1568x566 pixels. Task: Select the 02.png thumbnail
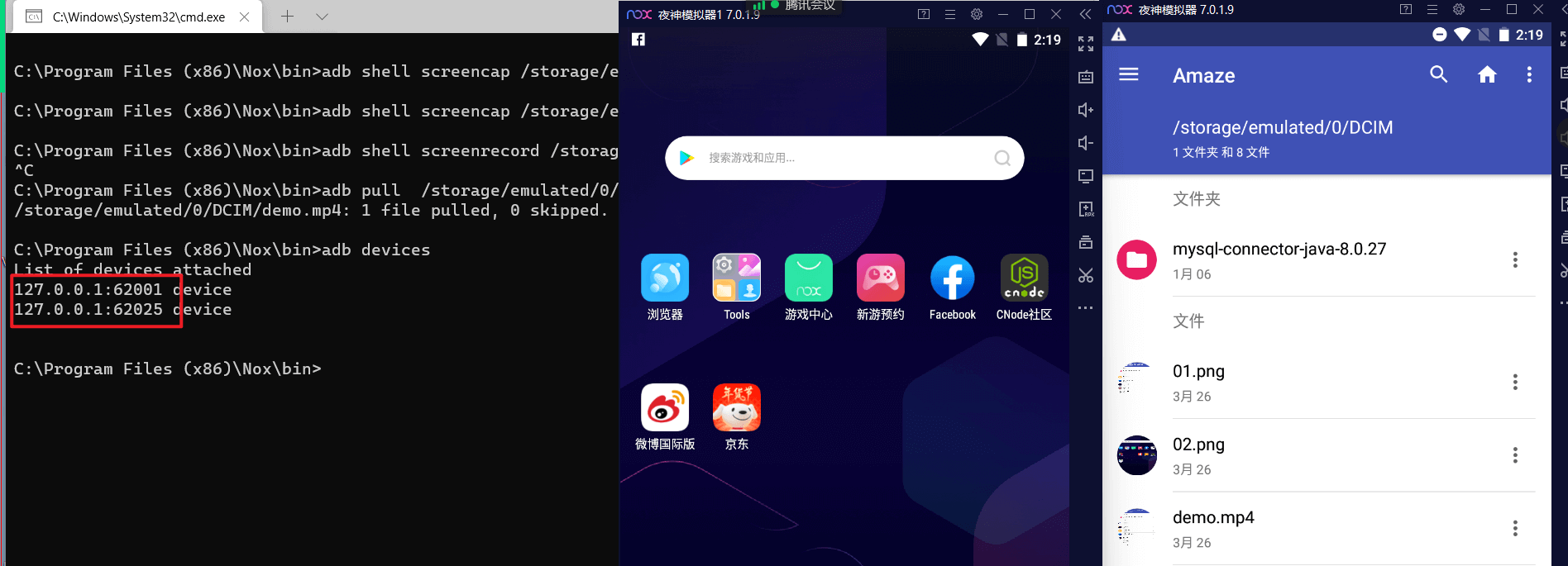click(1136, 455)
